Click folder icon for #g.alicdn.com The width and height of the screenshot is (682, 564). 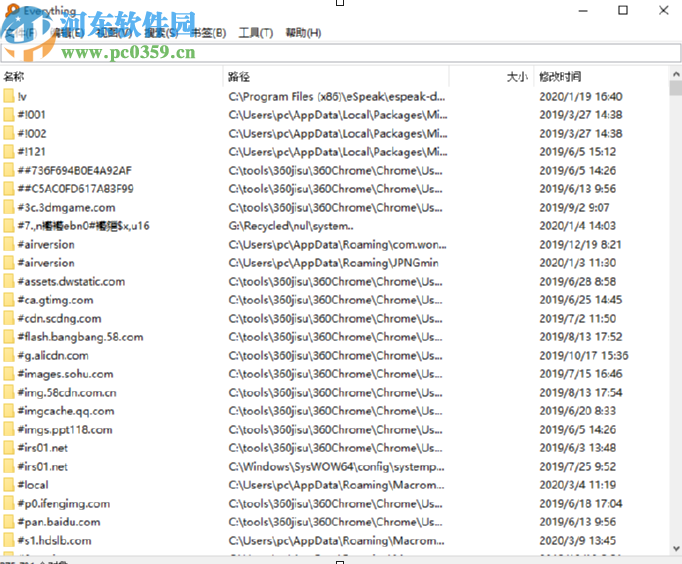point(9,355)
